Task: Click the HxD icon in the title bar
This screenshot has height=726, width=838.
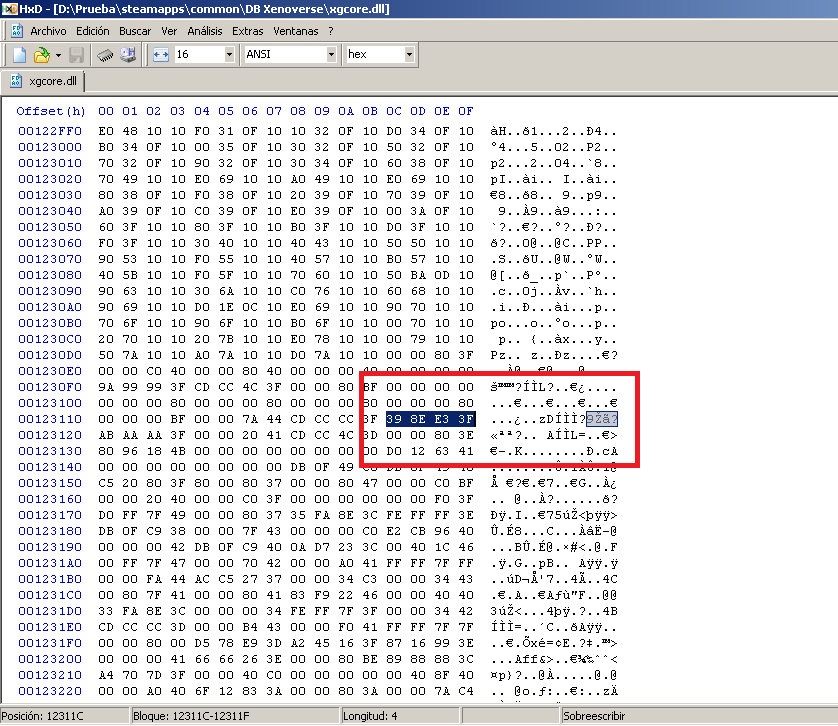Action: click(9, 9)
